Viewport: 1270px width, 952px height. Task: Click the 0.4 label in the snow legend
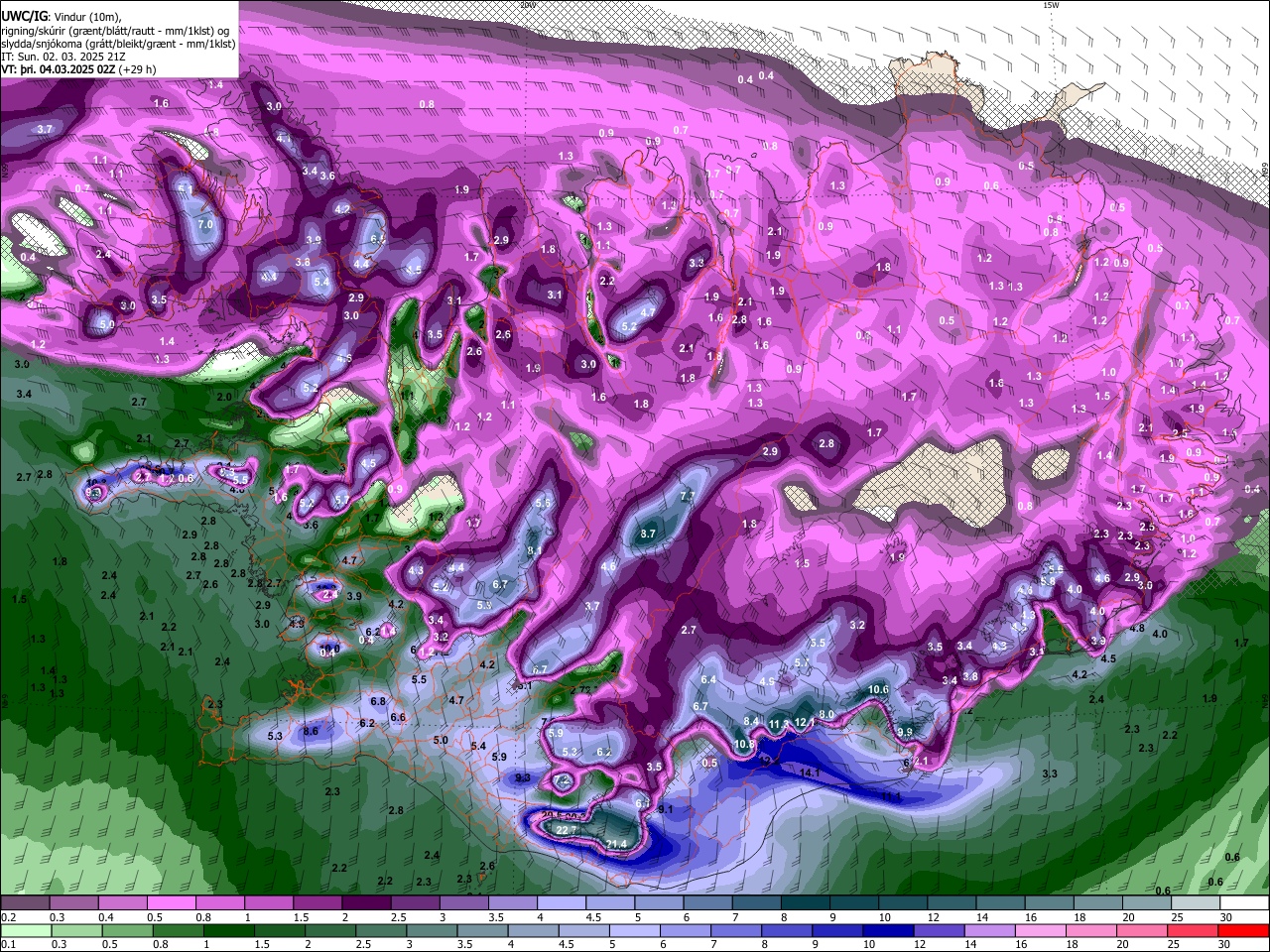coord(107,917)
